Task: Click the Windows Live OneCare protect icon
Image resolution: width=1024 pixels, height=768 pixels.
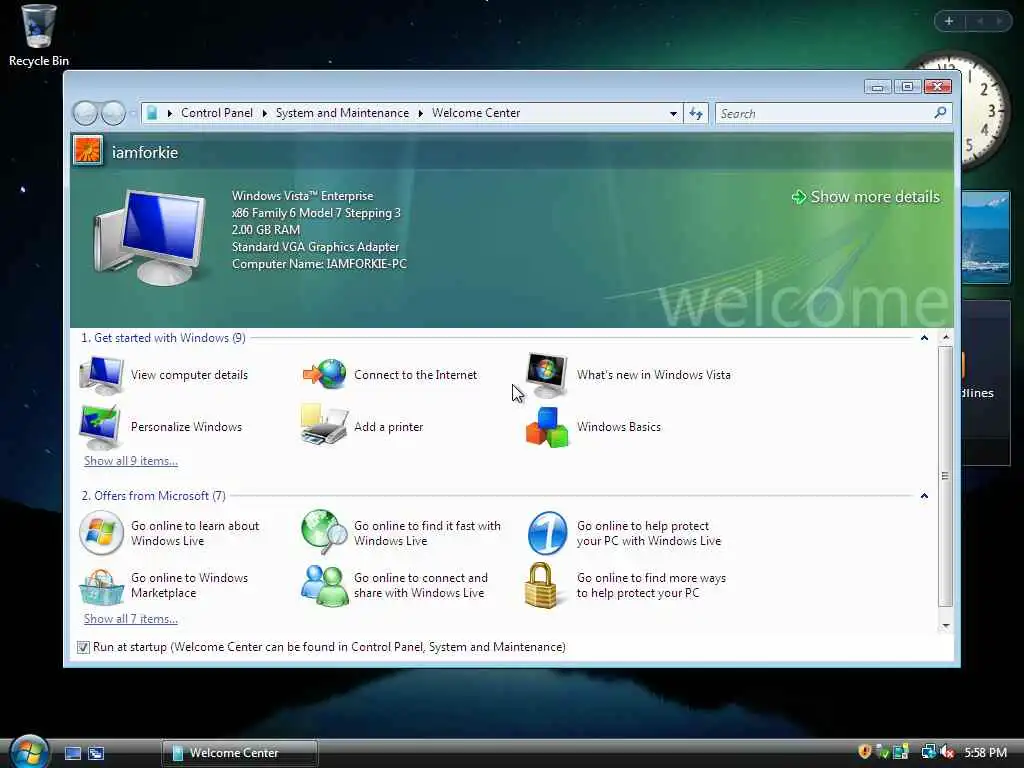Action: pyautogui.click(x=547, y=533)
